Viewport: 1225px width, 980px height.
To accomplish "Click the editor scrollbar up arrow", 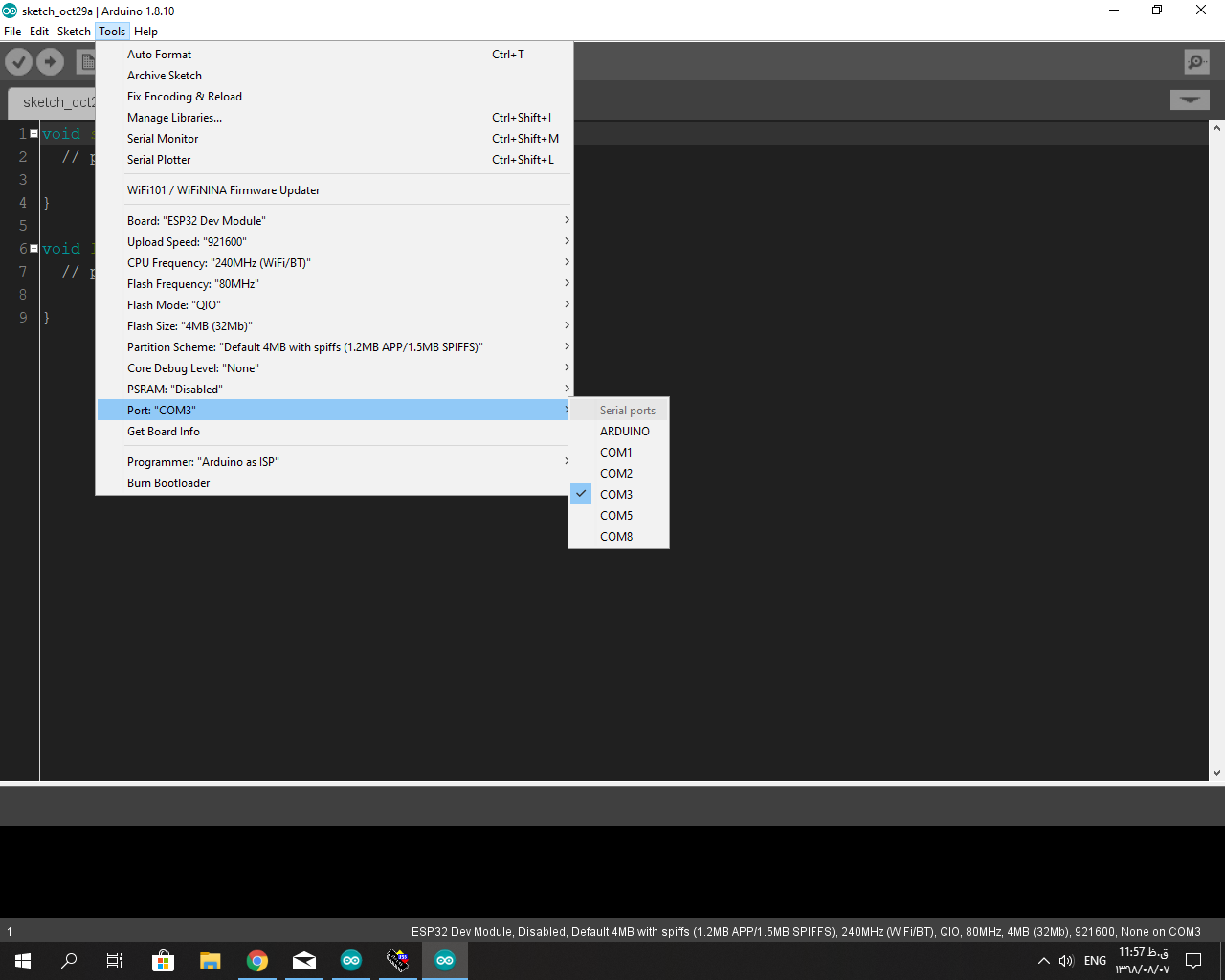I will 1216,127.
